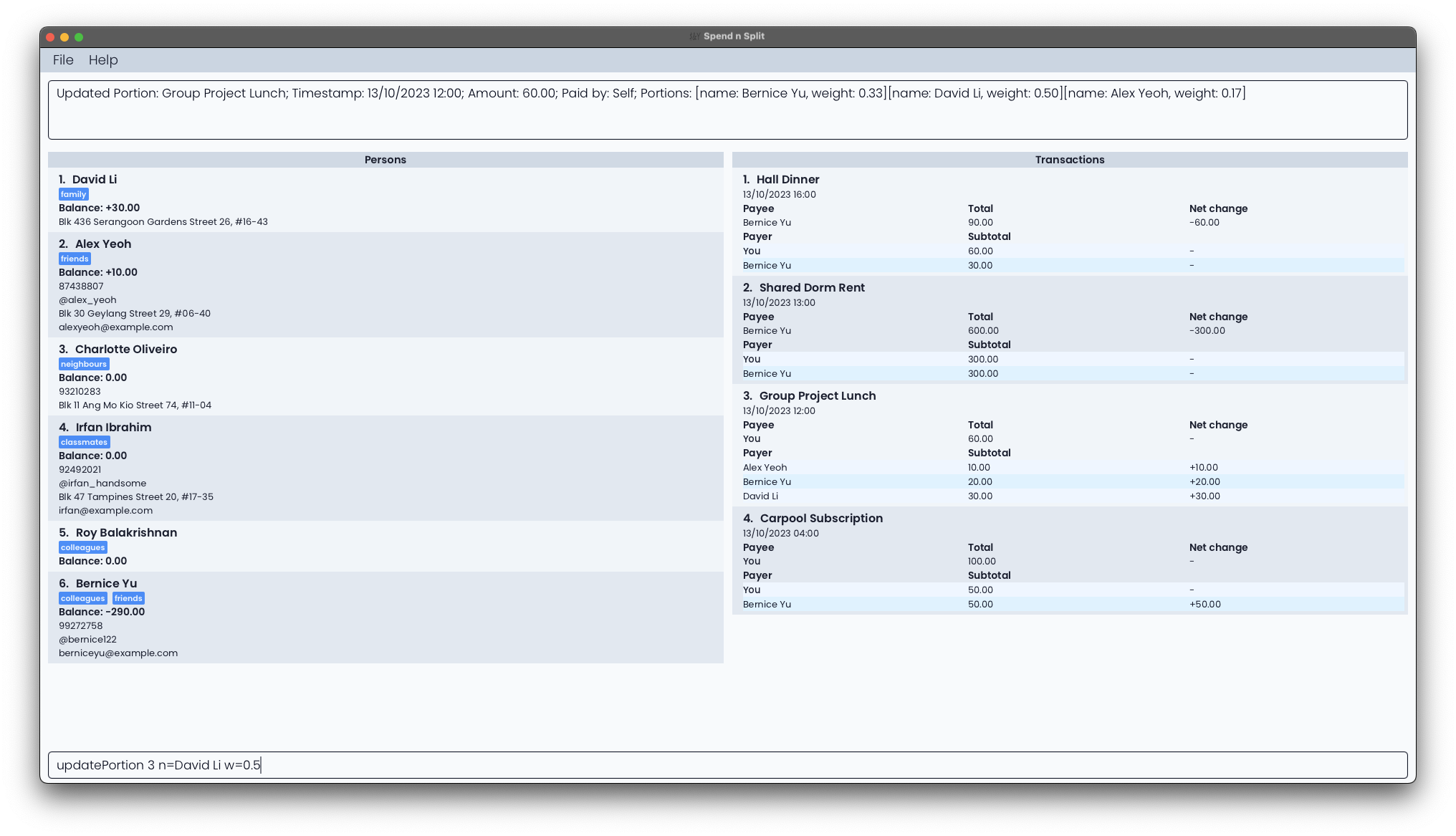Click alexyeoh@example.com email
1456x836 pixels.
[116, 327]
